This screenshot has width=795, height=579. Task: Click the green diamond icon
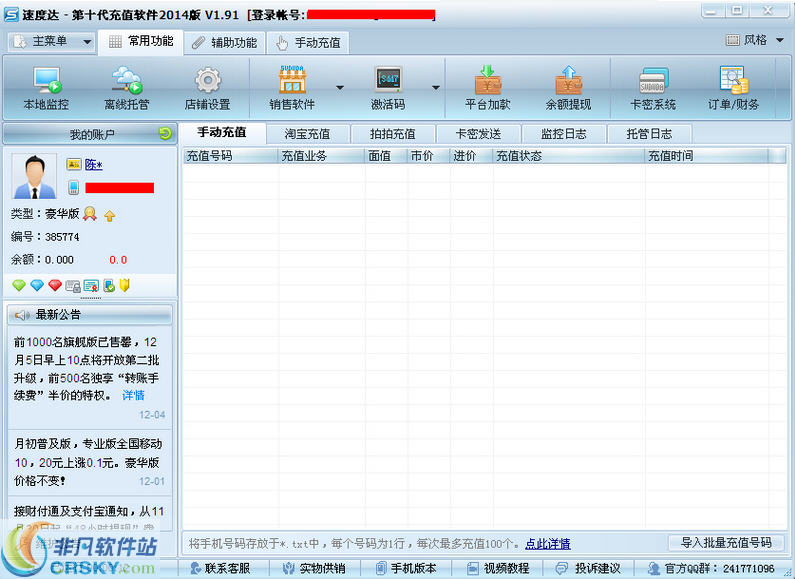coord(19,285)
